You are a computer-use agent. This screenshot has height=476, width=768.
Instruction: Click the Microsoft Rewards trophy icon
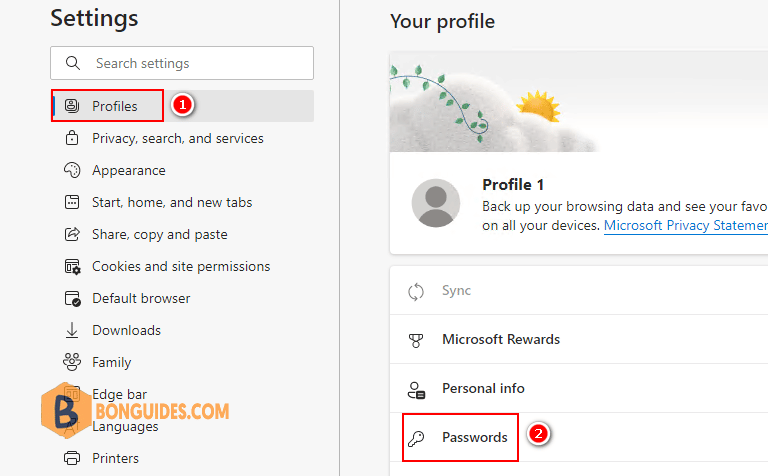416,340
